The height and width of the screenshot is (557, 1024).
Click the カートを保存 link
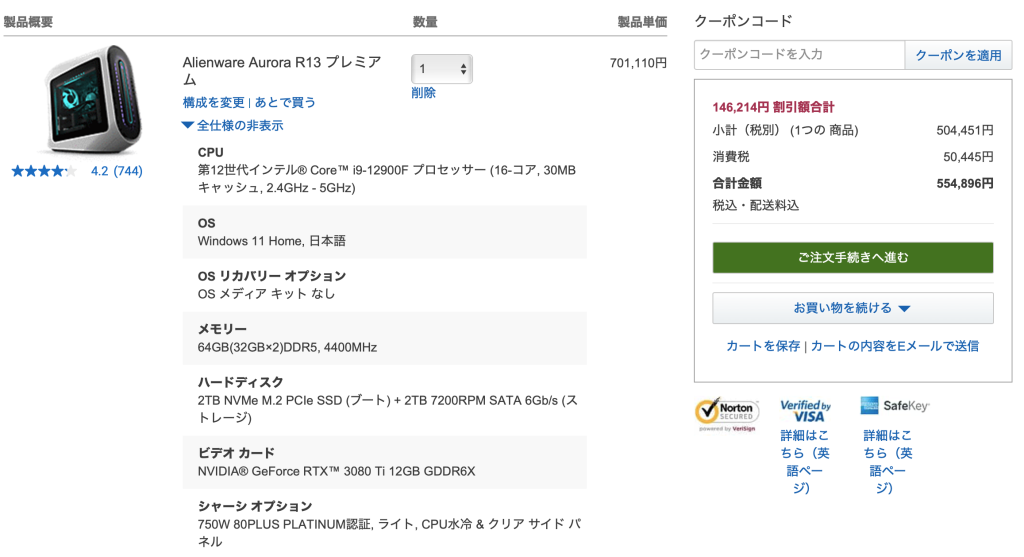coord(763,346)
